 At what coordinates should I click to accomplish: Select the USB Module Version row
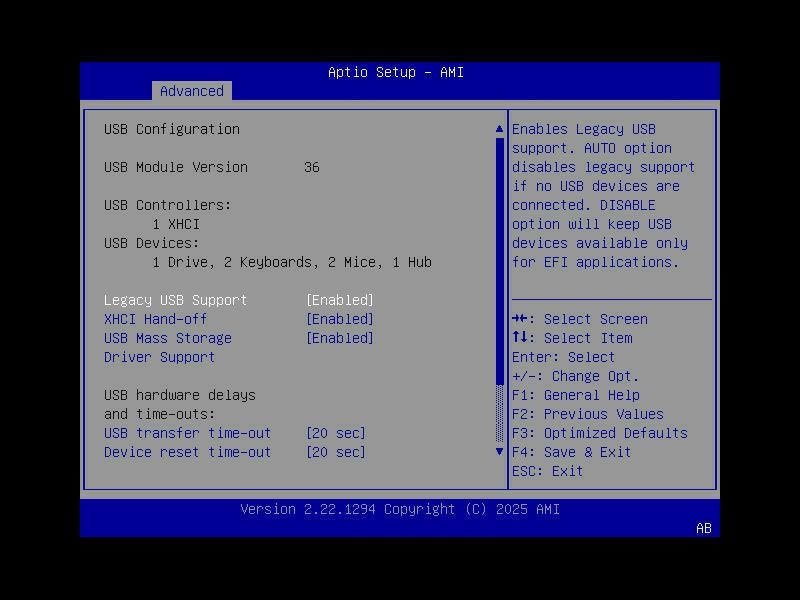click(x=176, y=167)
